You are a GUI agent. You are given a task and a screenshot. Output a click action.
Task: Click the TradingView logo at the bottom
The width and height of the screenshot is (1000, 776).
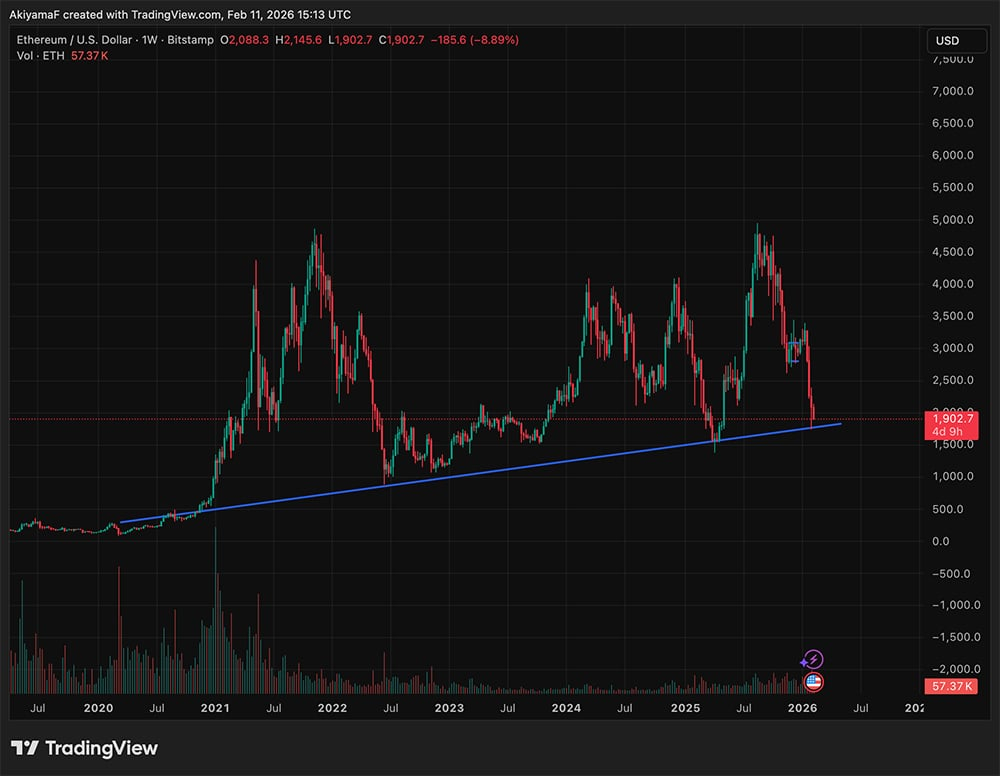(84, 748)
